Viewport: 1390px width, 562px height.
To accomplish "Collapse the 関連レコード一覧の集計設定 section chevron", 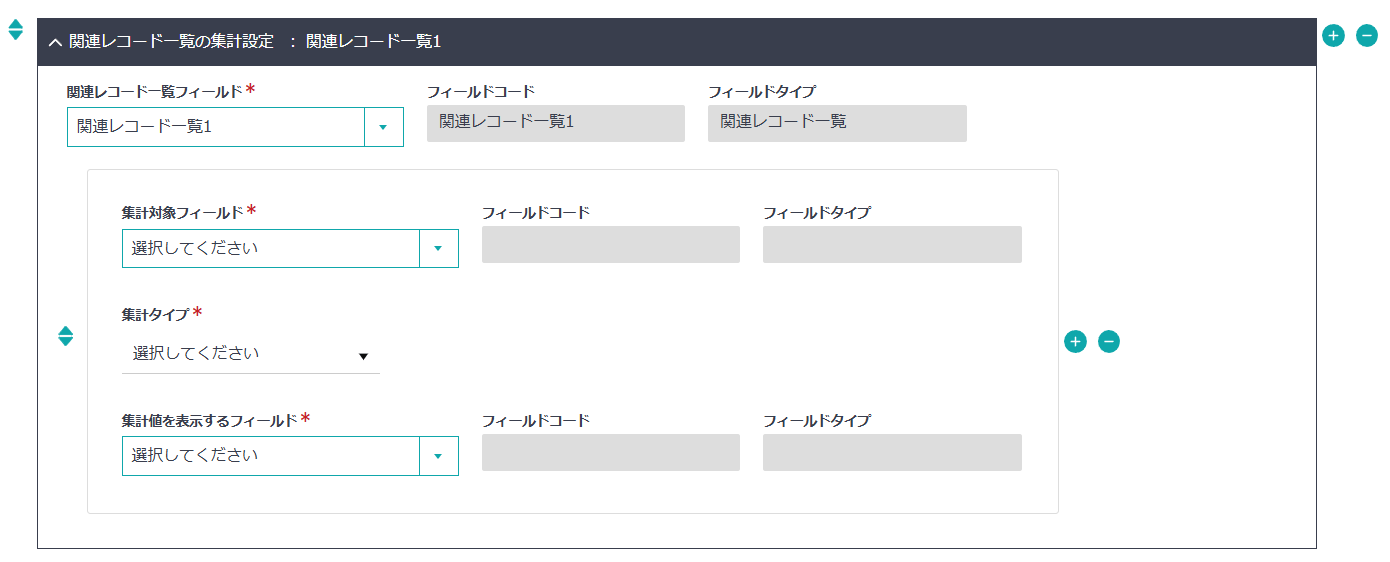I will pyautogui.click(x=55, y=42).
